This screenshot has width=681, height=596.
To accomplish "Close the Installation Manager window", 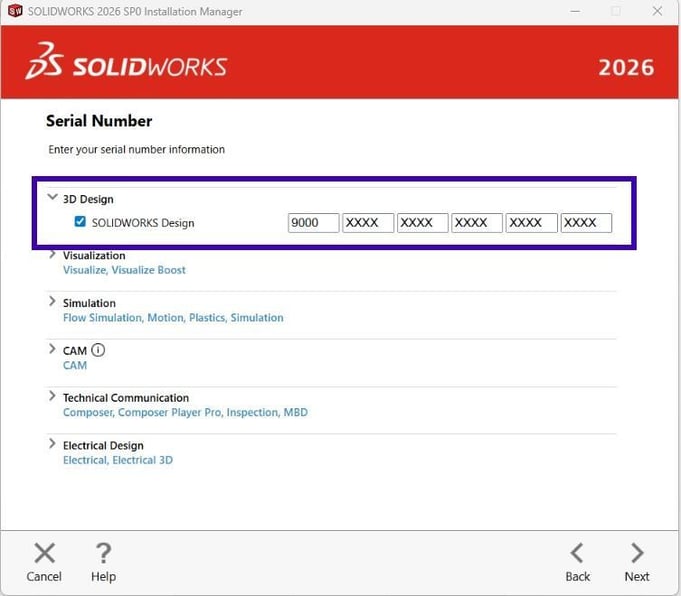I will click(x=657, y=11).
